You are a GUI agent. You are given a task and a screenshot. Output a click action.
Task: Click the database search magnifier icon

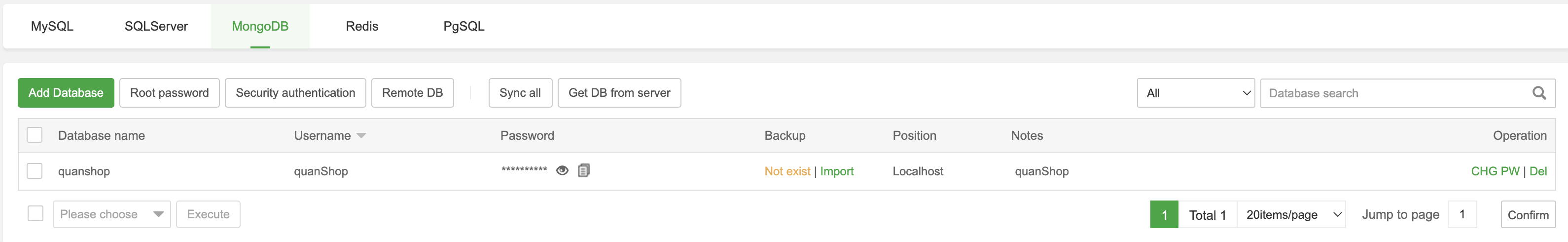pyautogui.click(x=1539, y=93)
